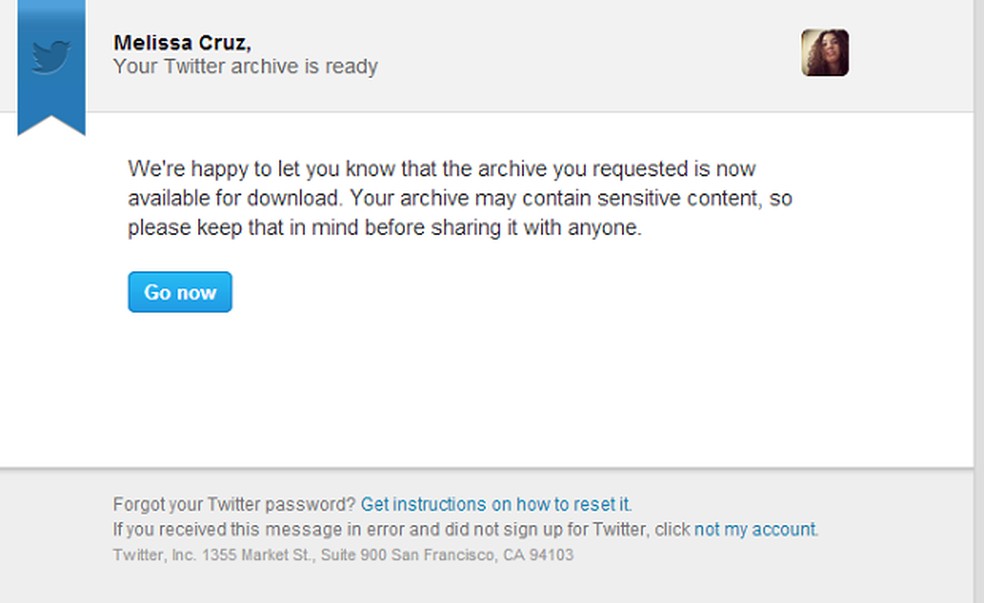Image resolution: width=984 pixels, height=603 pixels.
Task: Open instructions on how to reset Twitter password
Action: pos(498,504)
